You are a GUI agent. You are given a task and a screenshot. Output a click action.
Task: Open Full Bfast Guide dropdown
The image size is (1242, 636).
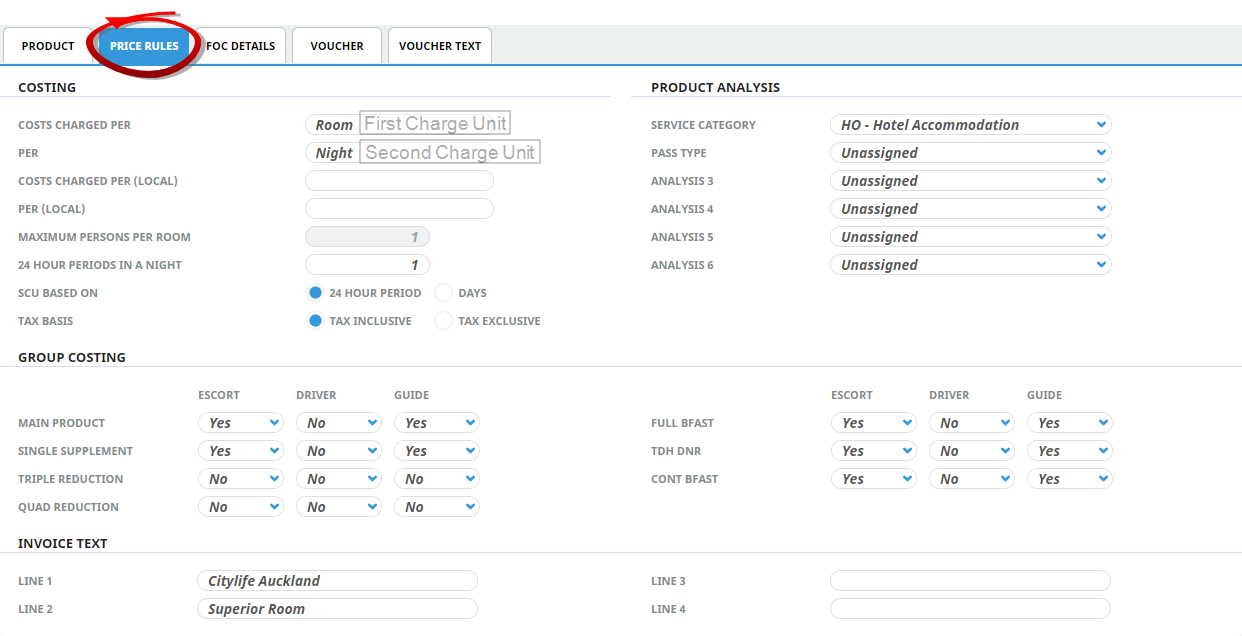tap(1069, 423)
